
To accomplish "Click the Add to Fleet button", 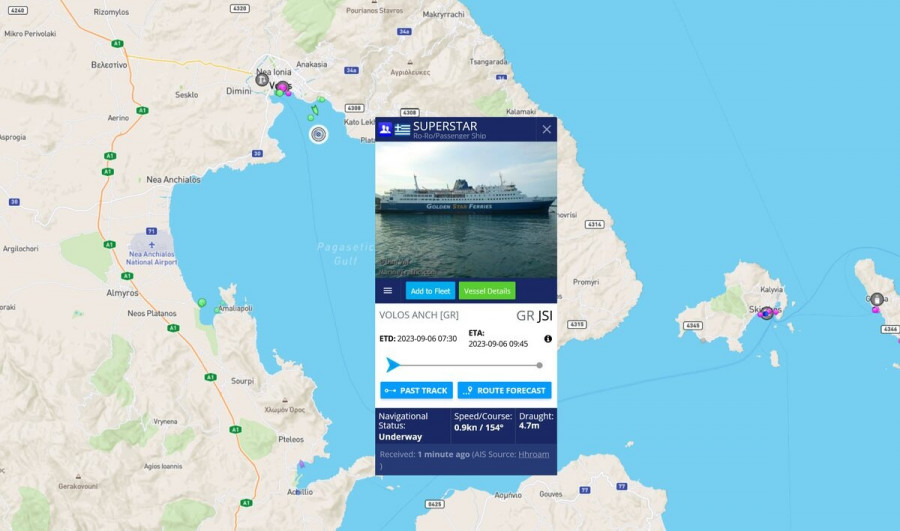I will point(430,291).
